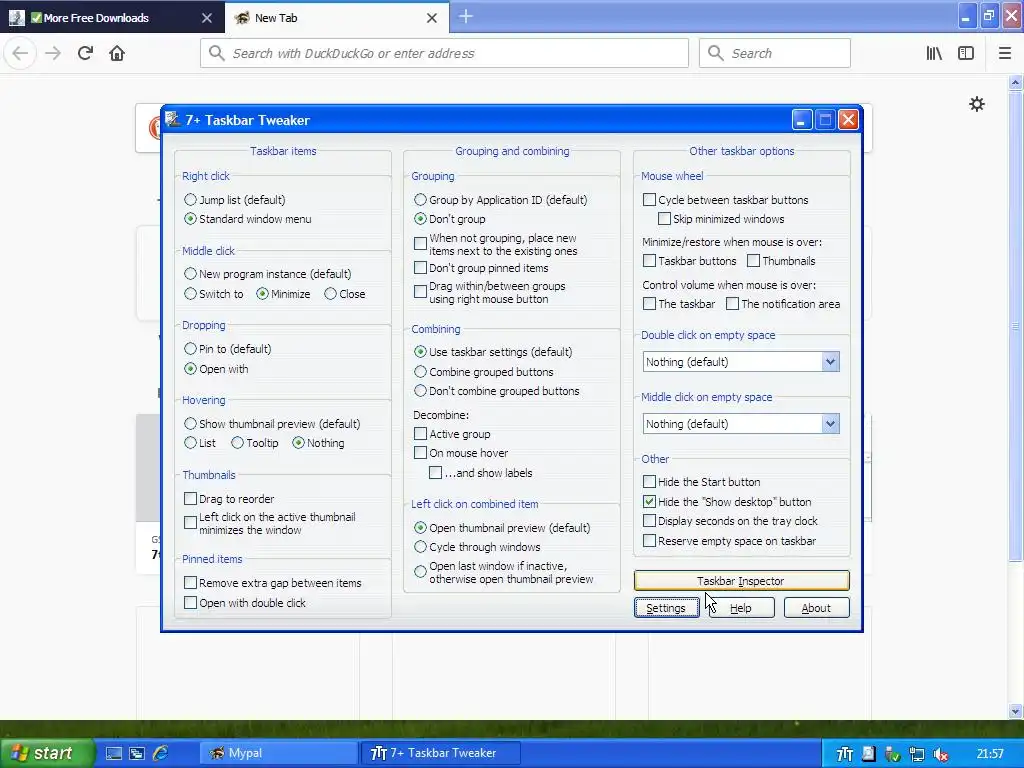Close the New Tab tab
This screenshot has height=768, width=1024.
pyautogui.click(x=432, y=18)
